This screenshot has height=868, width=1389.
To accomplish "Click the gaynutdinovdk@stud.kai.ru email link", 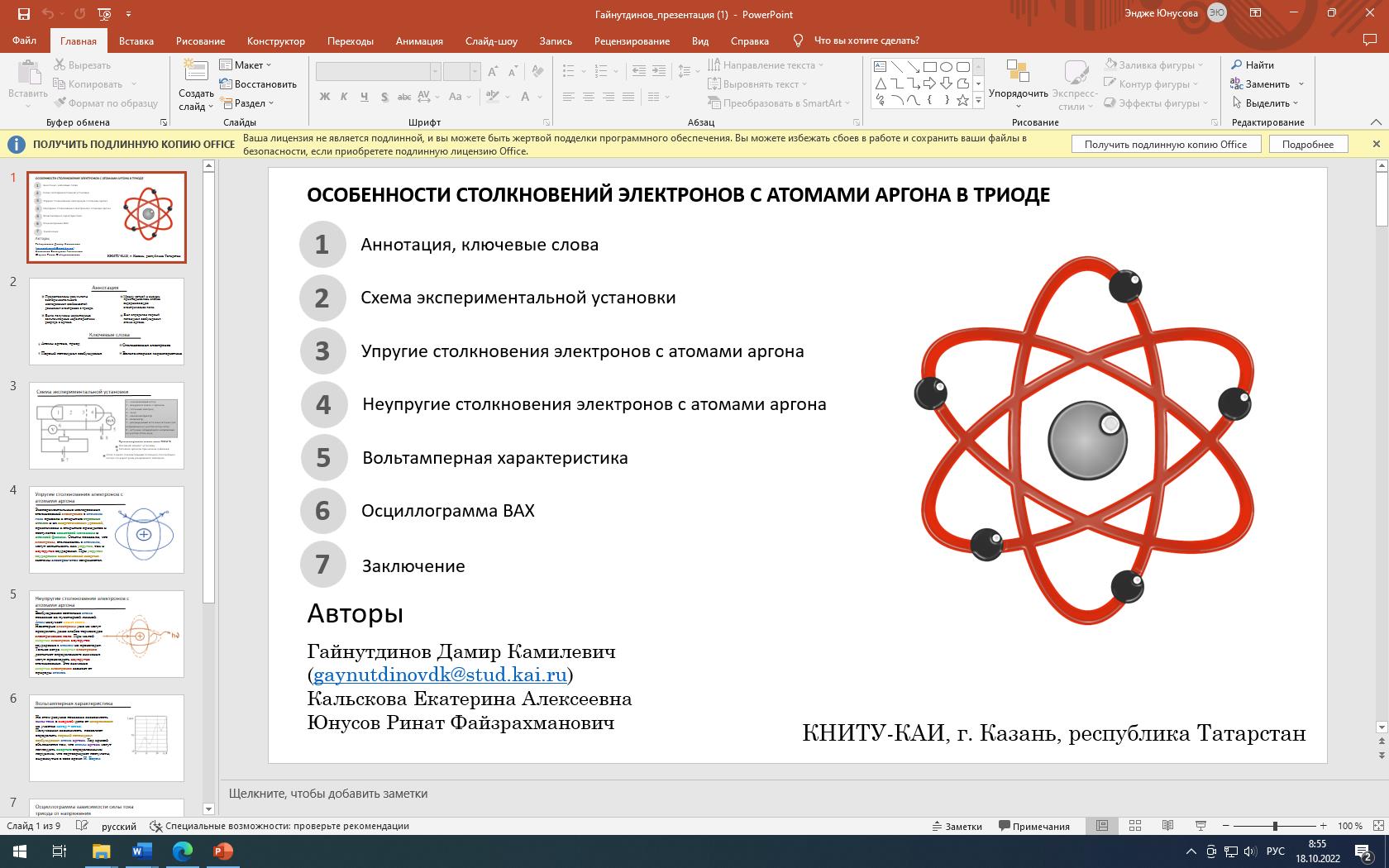I will coord(440,675).
